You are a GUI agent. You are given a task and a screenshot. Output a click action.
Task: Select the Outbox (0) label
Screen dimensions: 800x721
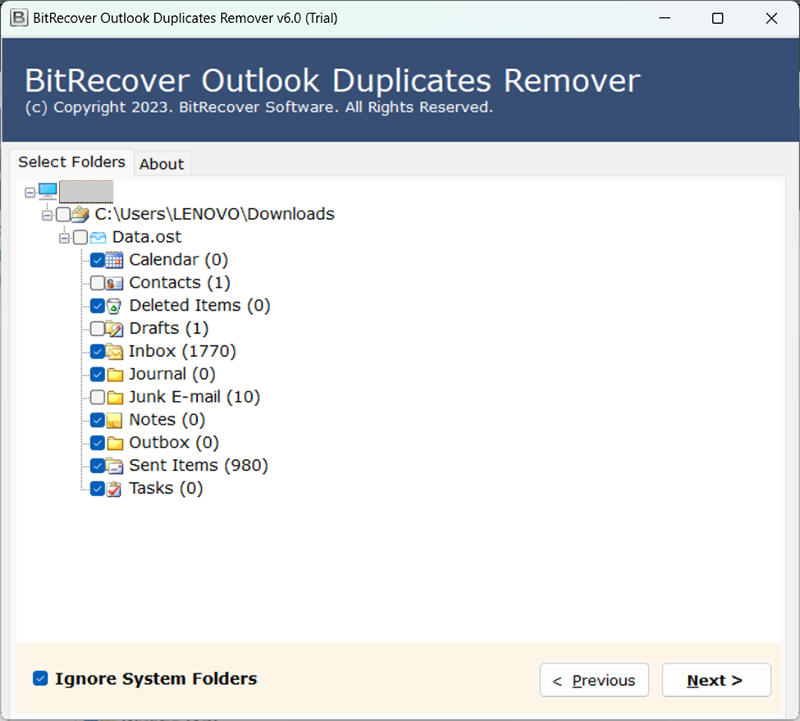pos(174,443)
